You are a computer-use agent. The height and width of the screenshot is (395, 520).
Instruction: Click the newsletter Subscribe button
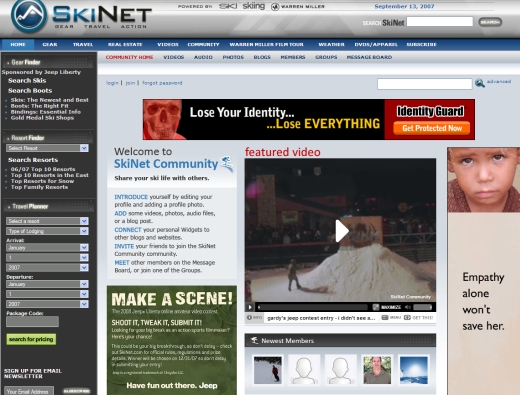point(77,391)
